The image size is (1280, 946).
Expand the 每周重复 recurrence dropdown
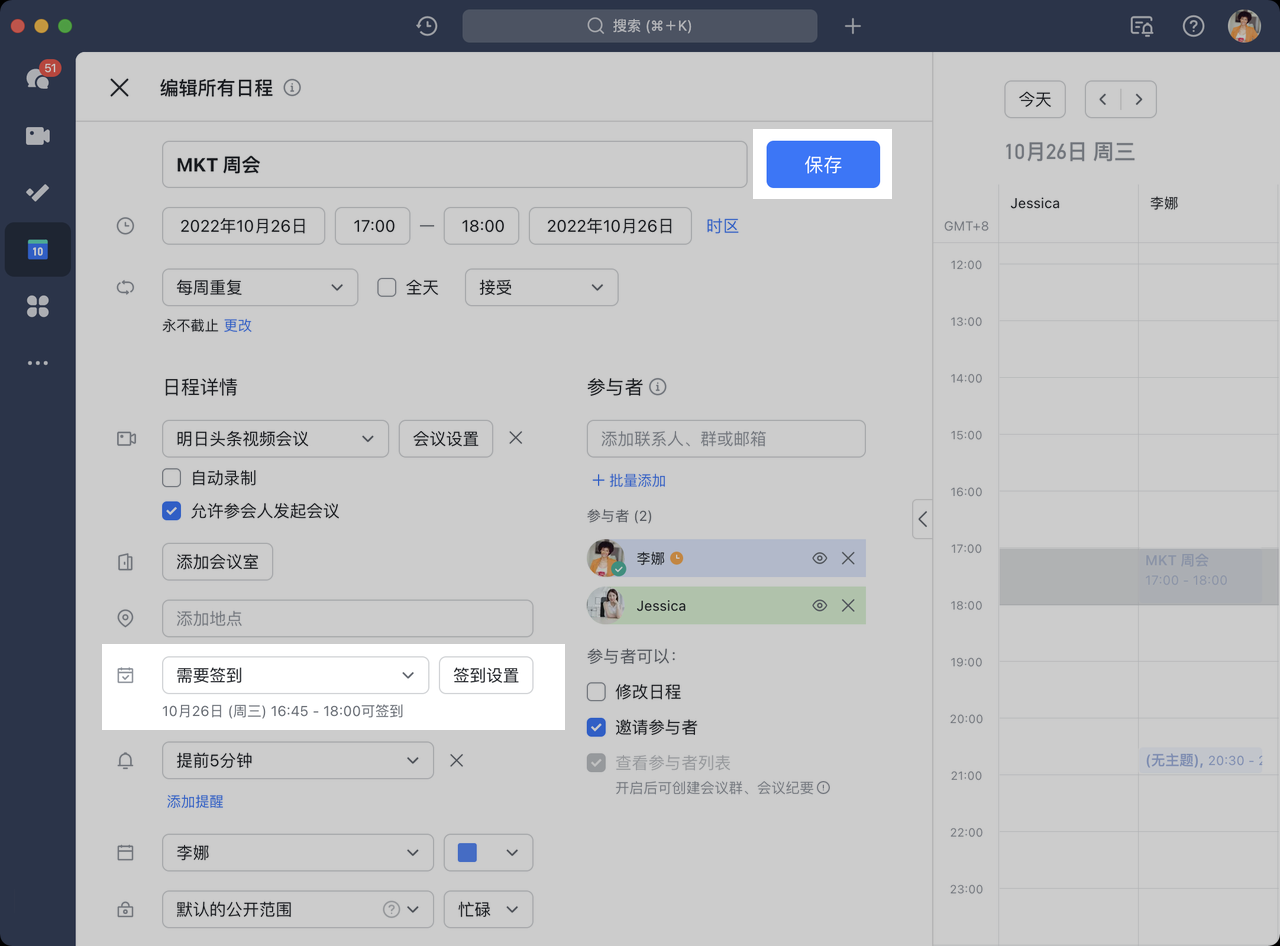[x=260, y=288]
